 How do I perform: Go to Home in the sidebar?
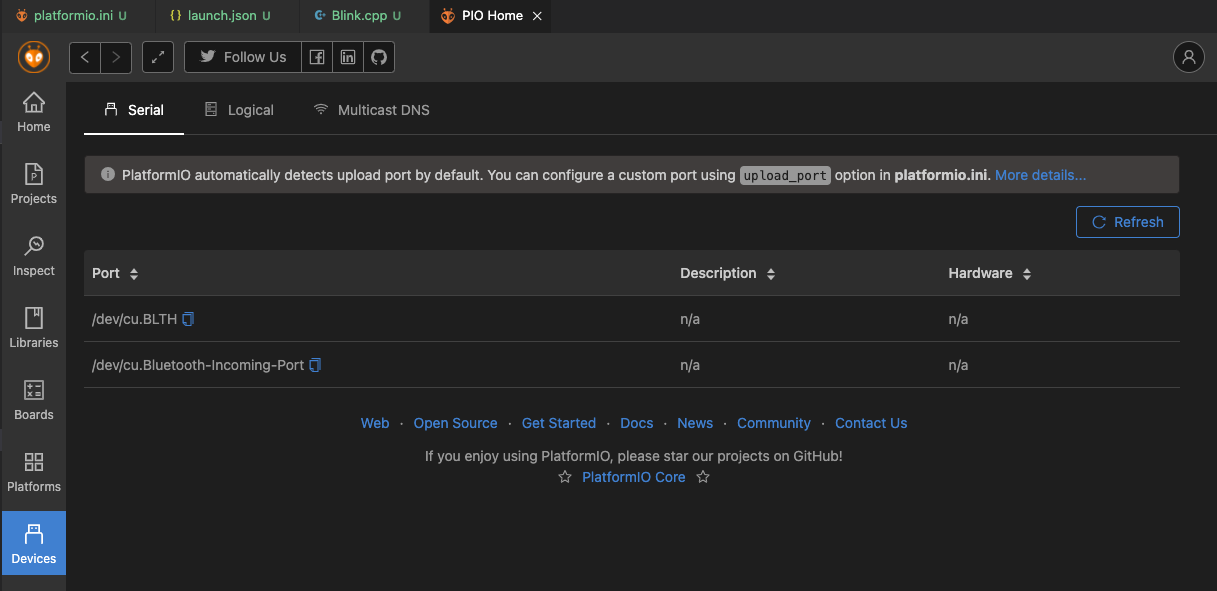coord(34,112)
